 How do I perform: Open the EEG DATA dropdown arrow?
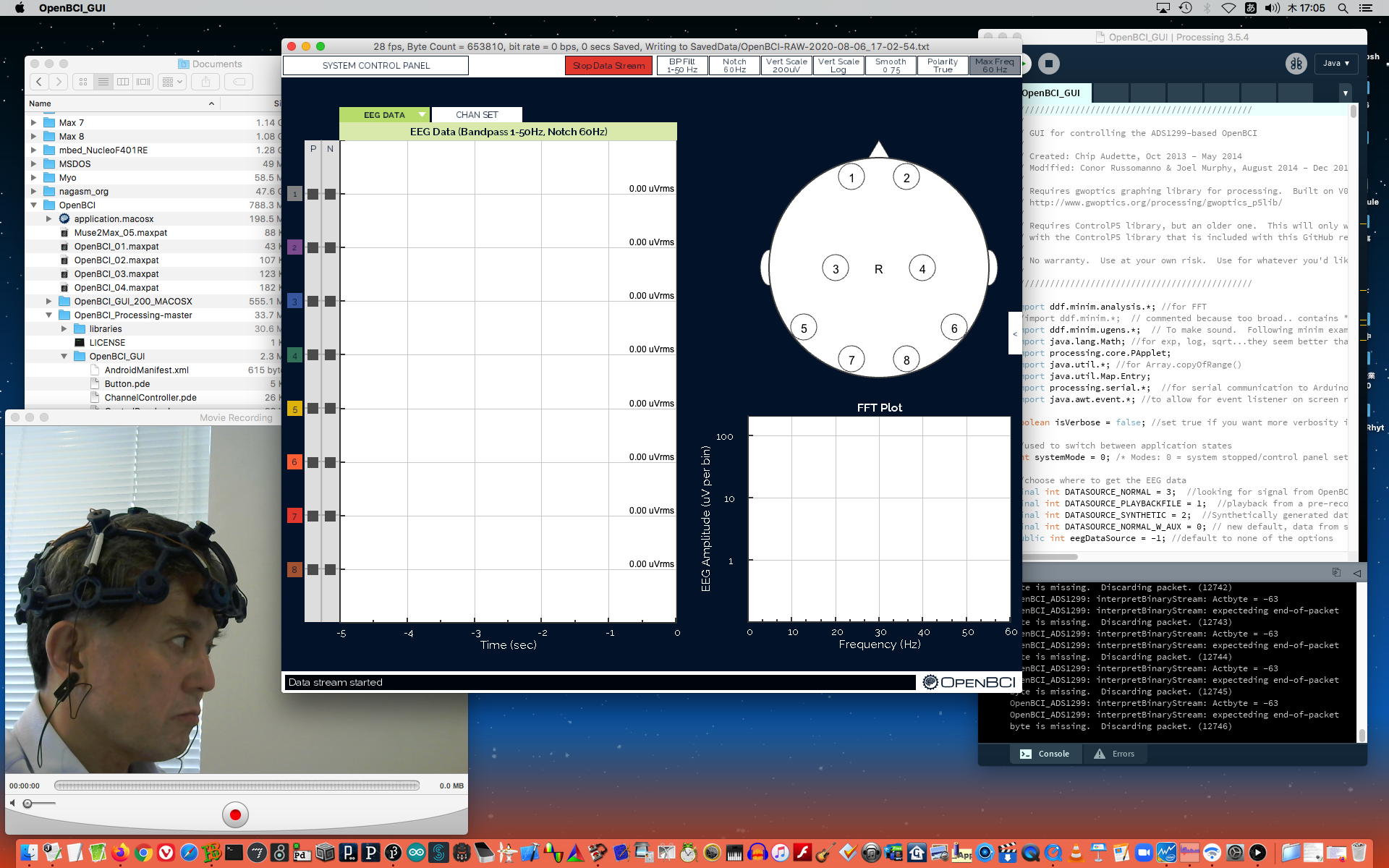click(x=422, y=114)
